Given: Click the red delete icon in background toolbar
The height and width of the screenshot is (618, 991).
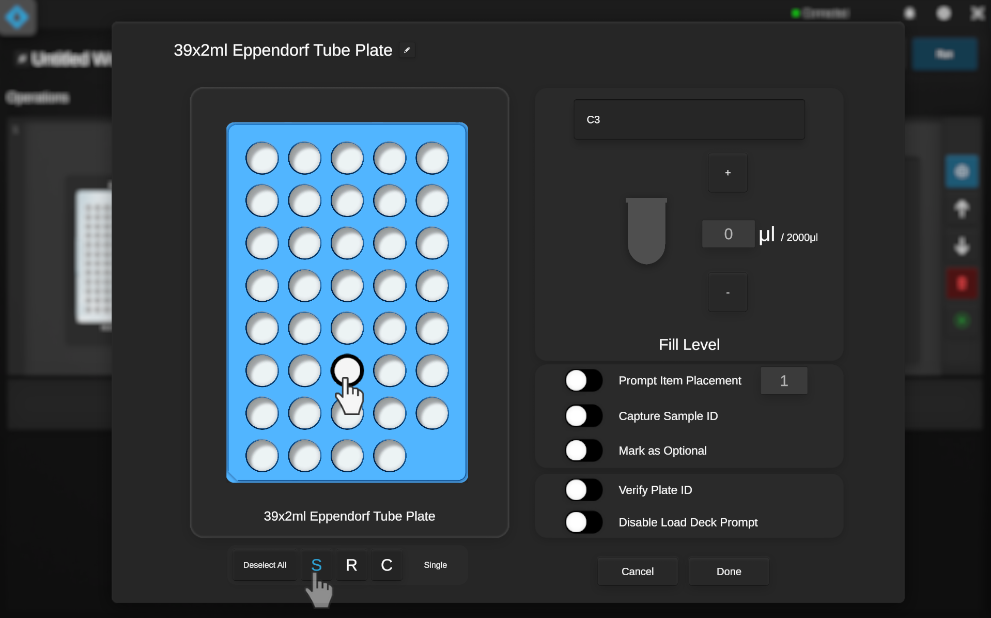Looking at the screenshot, I should tap(961, 284).
